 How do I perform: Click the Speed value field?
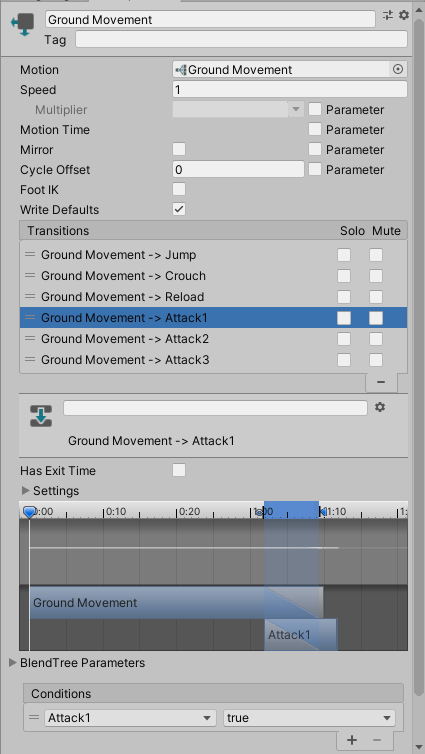(x=290, y=89)
